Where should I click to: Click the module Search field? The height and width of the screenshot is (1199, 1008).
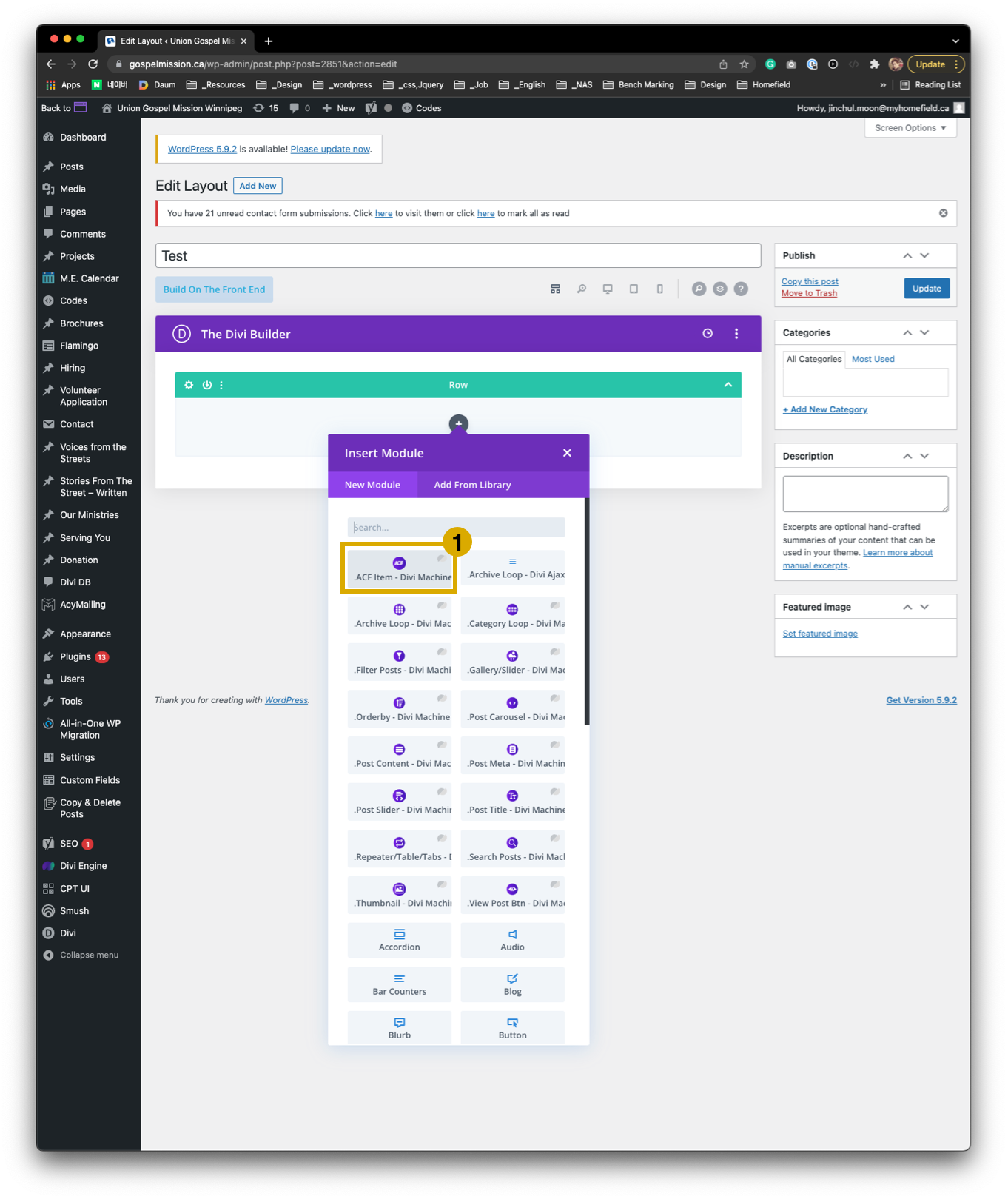[456, 528]
